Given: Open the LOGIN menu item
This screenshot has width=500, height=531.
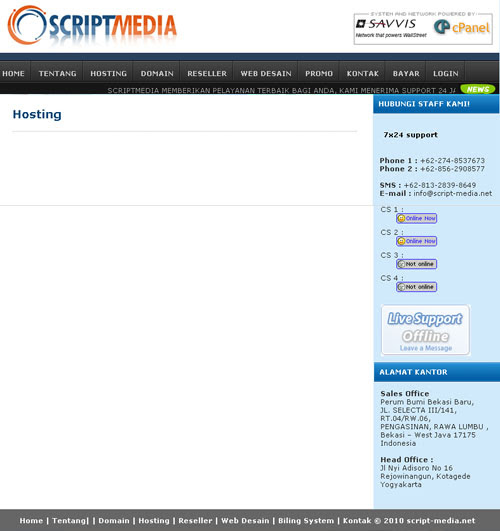Looking at the screenshot, I should [445, 73].
